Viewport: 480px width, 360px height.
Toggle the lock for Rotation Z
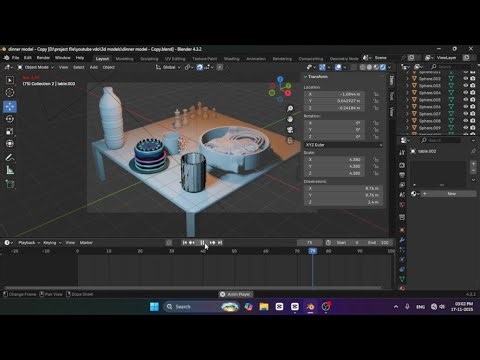376,137
